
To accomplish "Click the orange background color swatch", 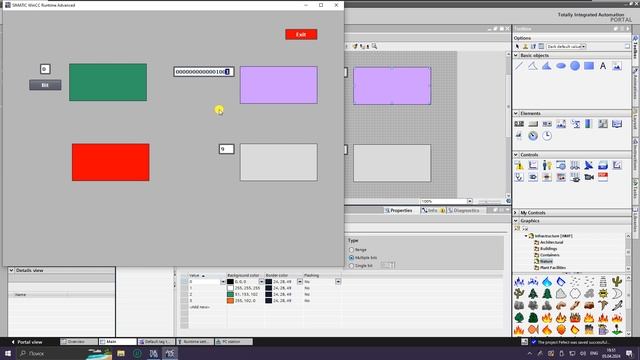I will 230,300.
